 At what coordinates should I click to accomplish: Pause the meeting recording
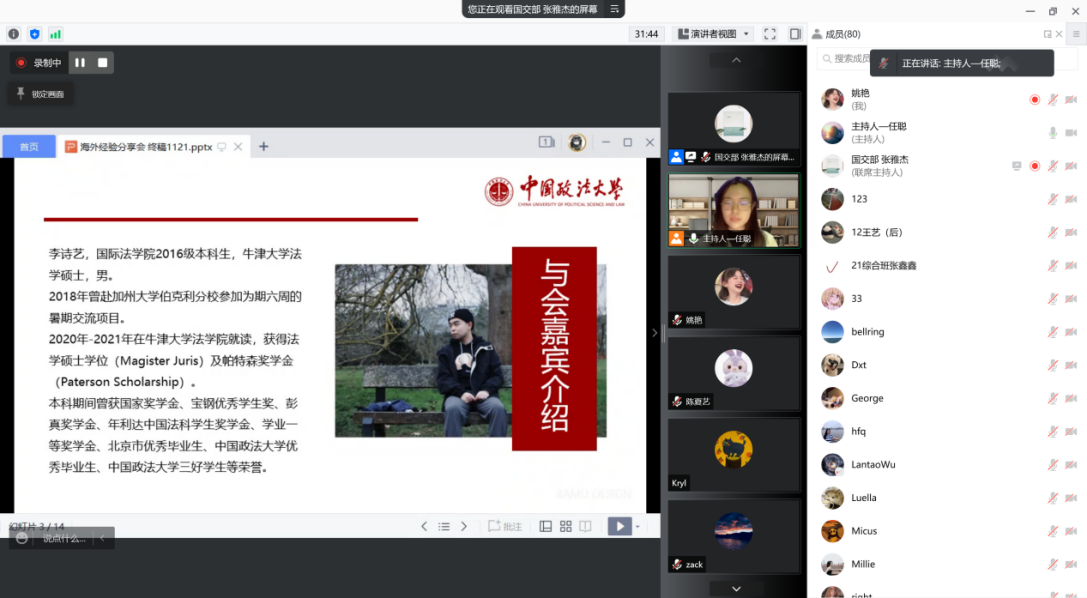pos(80,63)
